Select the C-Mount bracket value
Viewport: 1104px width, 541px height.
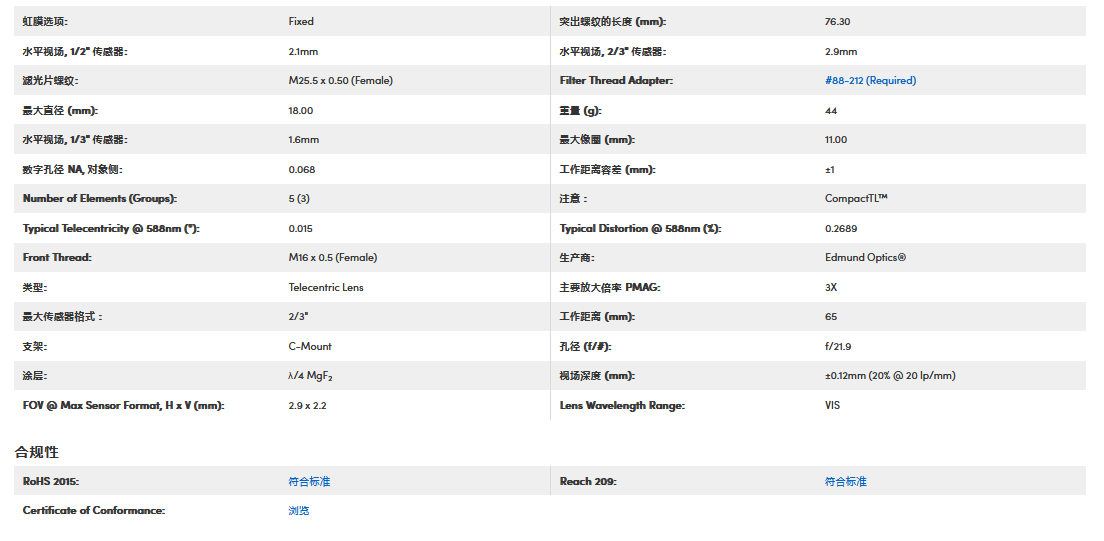(310, 346)
